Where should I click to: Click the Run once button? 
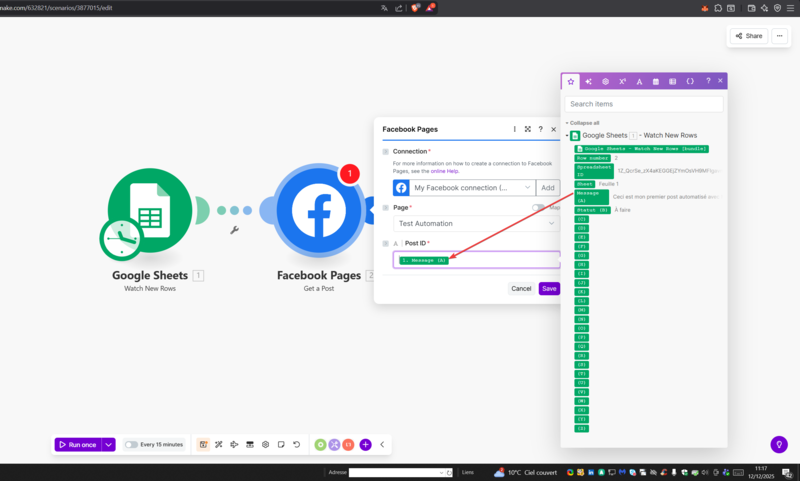[78, 445]
